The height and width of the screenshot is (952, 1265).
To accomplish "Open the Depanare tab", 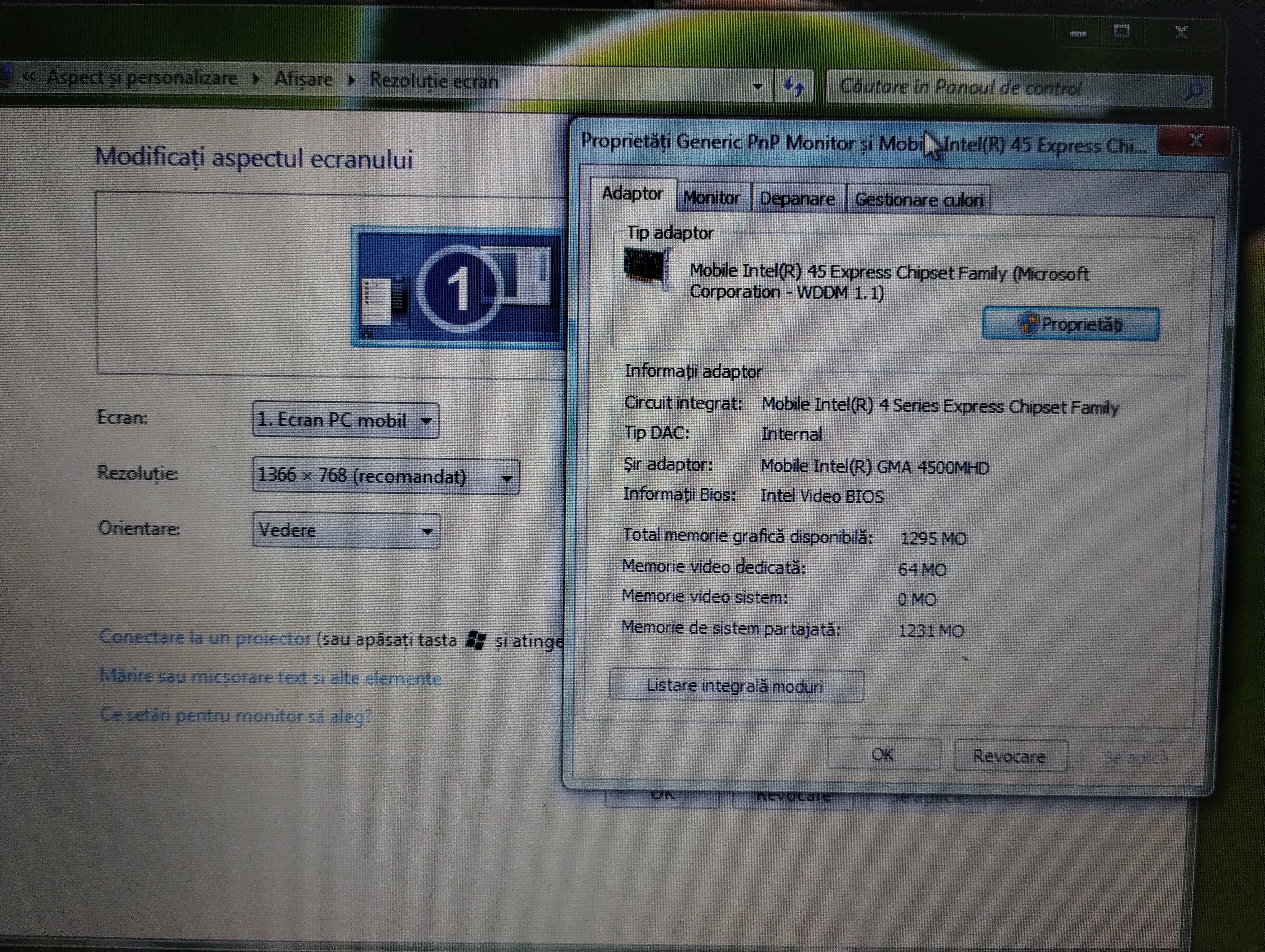I will (x=797, y=199).
